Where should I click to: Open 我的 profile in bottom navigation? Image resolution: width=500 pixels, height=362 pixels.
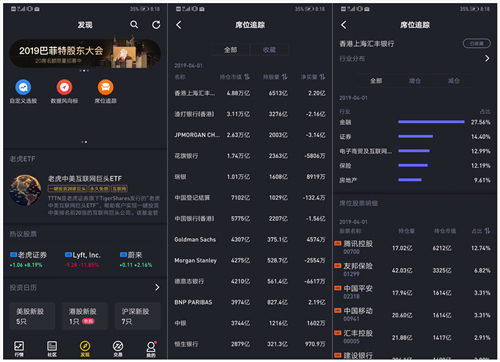click(x=151, y=349)
